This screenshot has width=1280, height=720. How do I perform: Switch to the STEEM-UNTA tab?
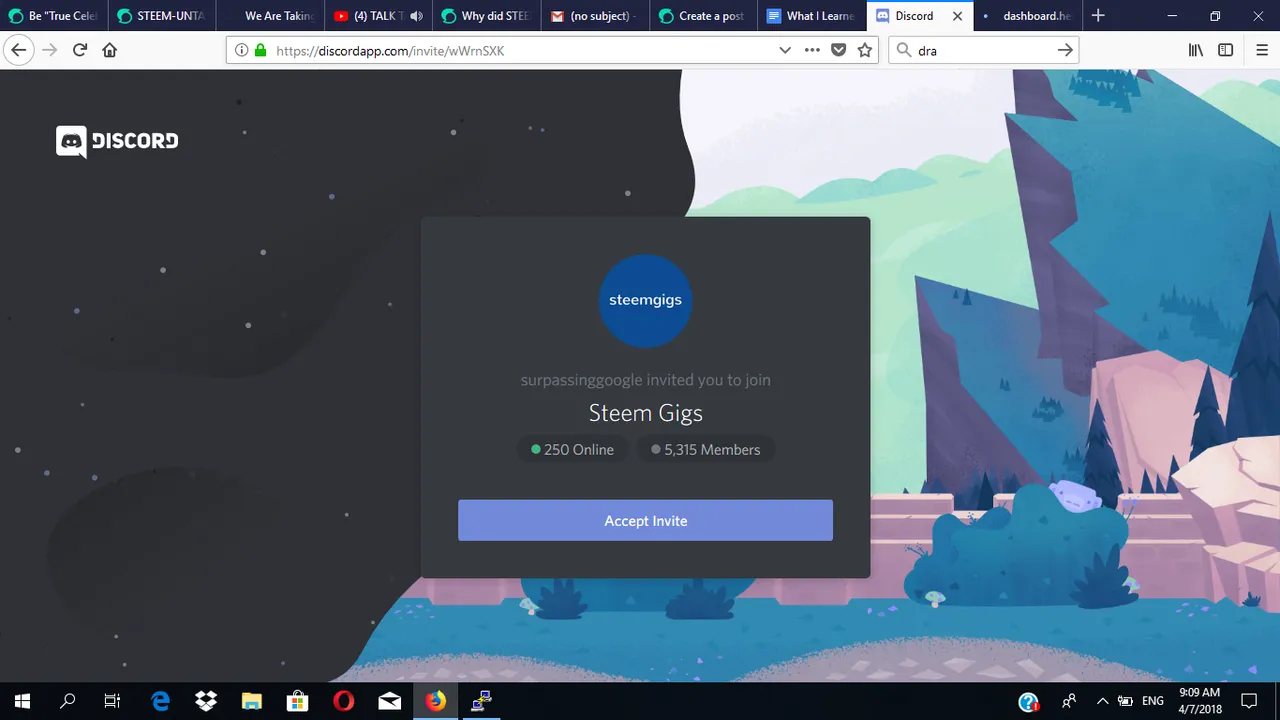point(162,16)
